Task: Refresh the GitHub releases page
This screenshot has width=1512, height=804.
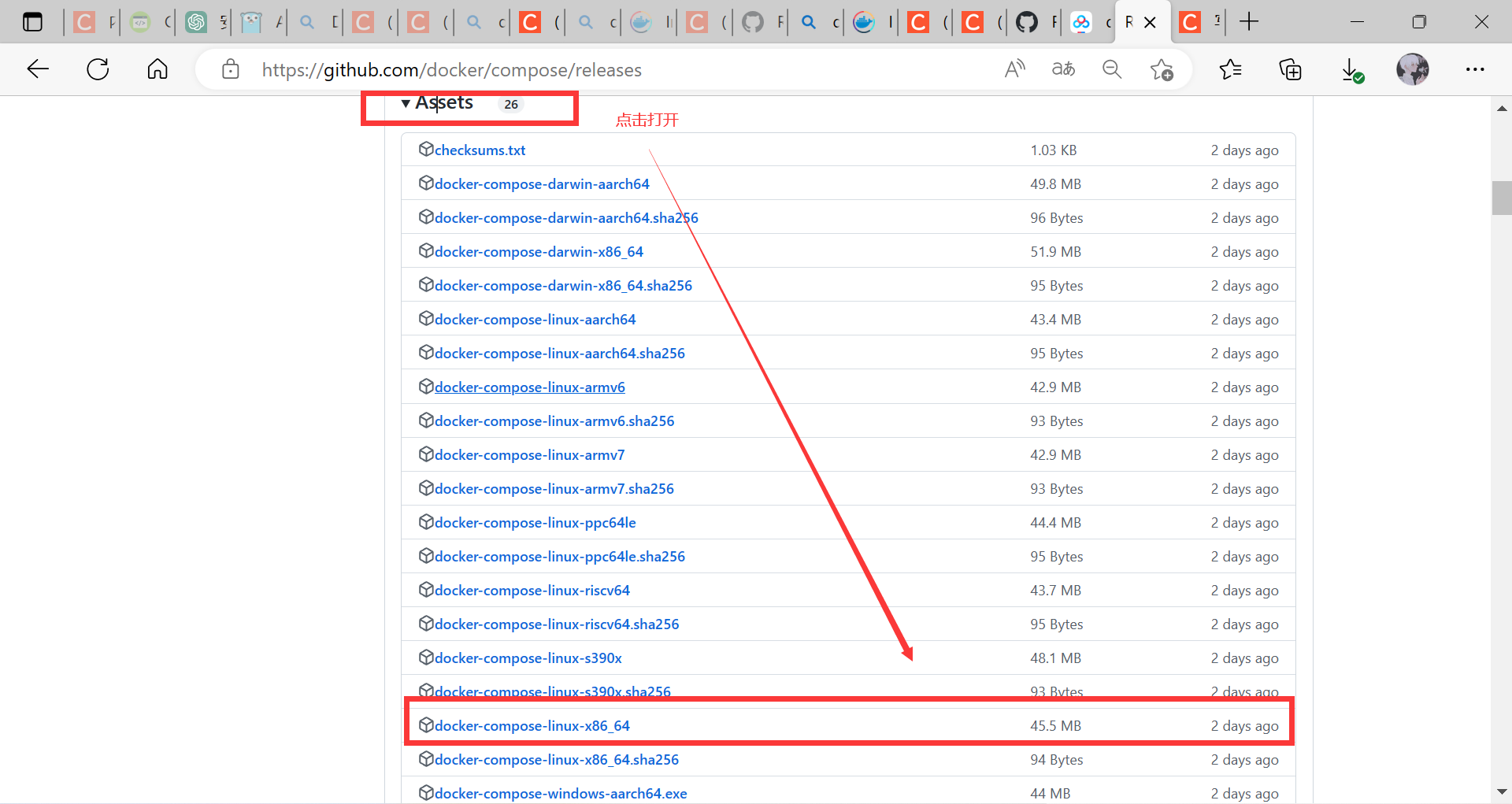Action: click(x=98, y=69)
